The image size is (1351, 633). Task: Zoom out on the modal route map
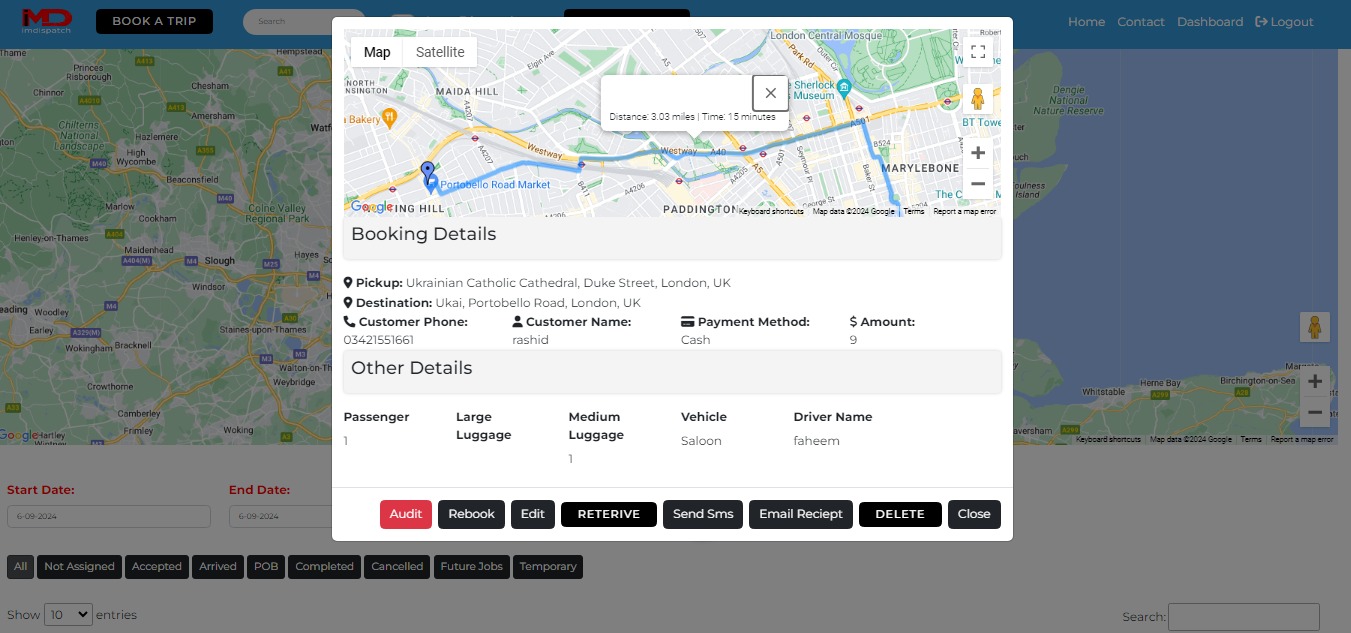[978, 184]
